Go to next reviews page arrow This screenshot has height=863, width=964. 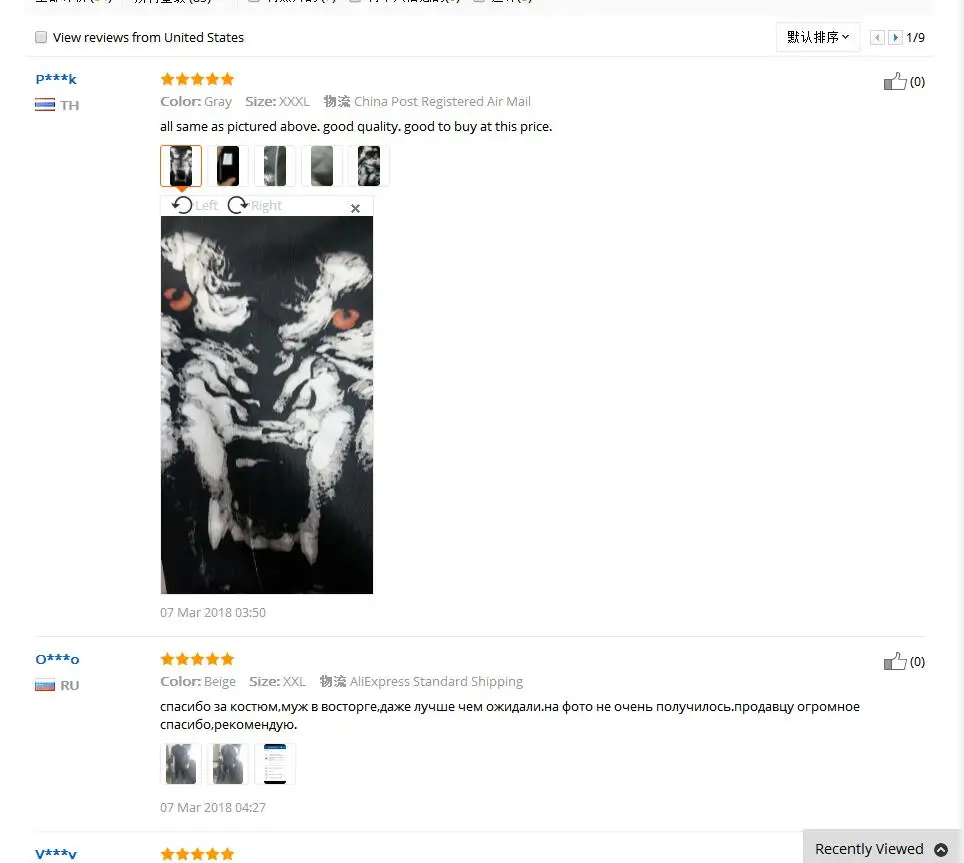tap(895, 37)
